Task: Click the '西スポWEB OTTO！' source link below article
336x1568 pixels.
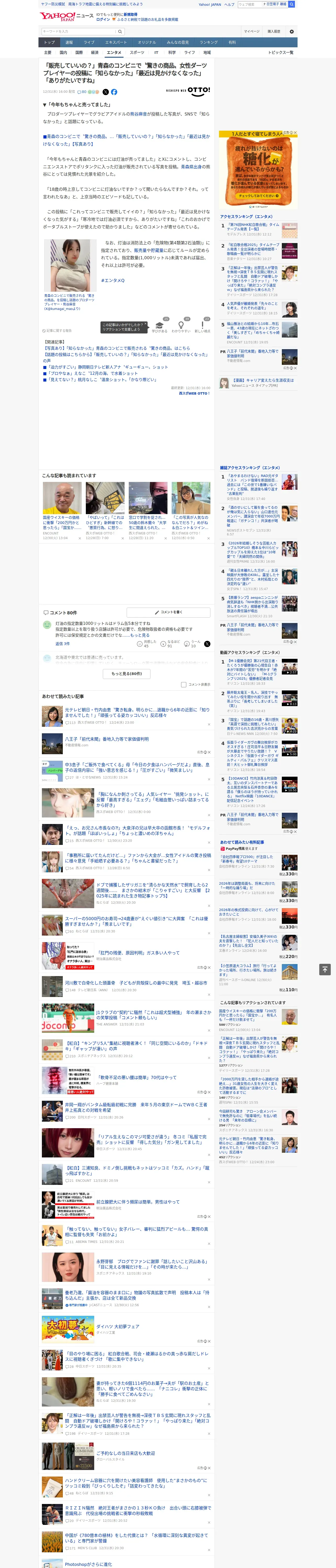Action: click(194, 393)
